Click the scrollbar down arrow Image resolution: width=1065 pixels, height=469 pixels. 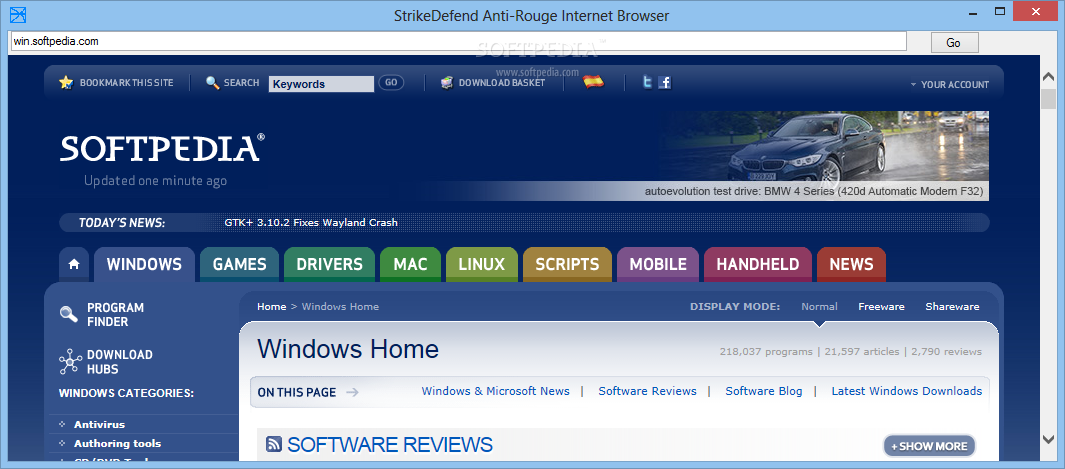click(x=1049, y=439)
